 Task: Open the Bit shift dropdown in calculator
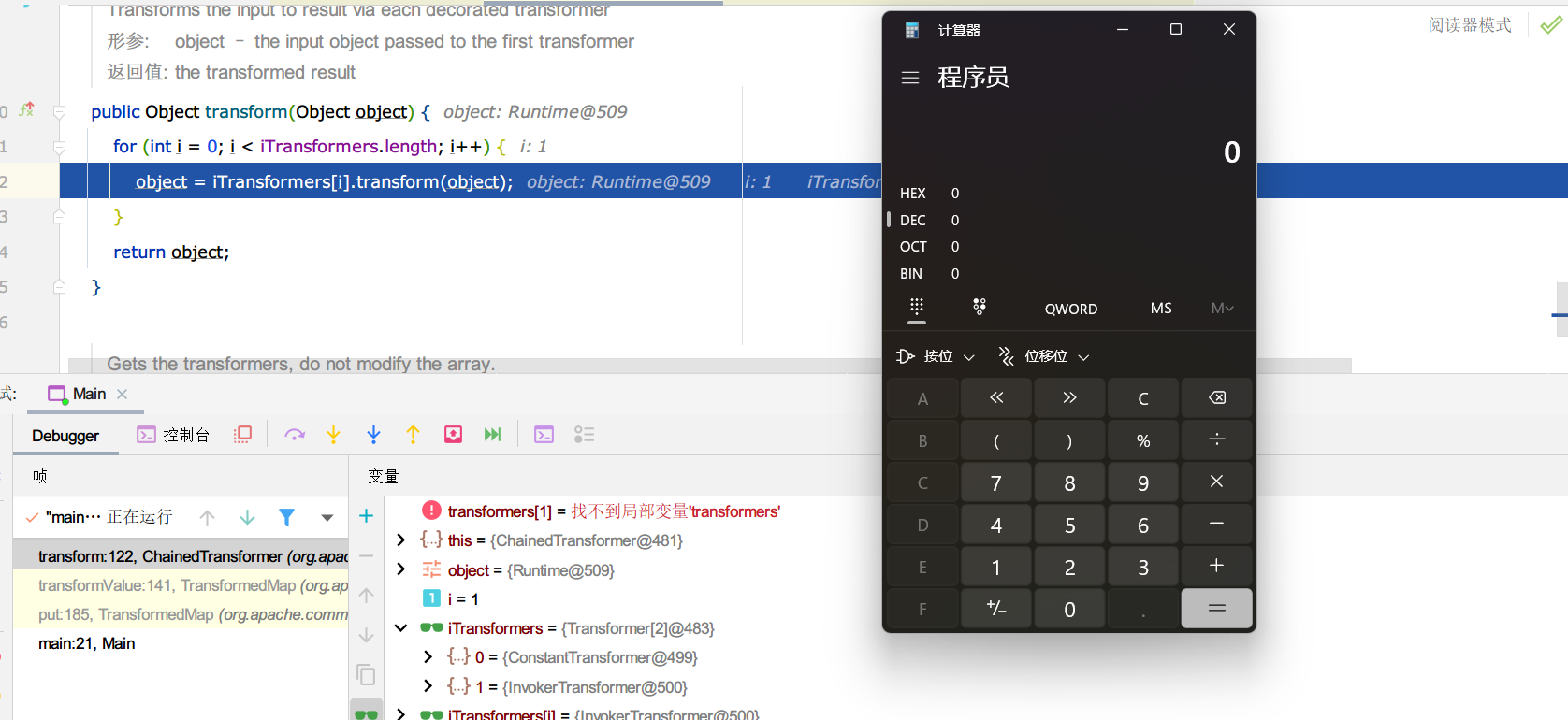click(x=1043, y=356)
